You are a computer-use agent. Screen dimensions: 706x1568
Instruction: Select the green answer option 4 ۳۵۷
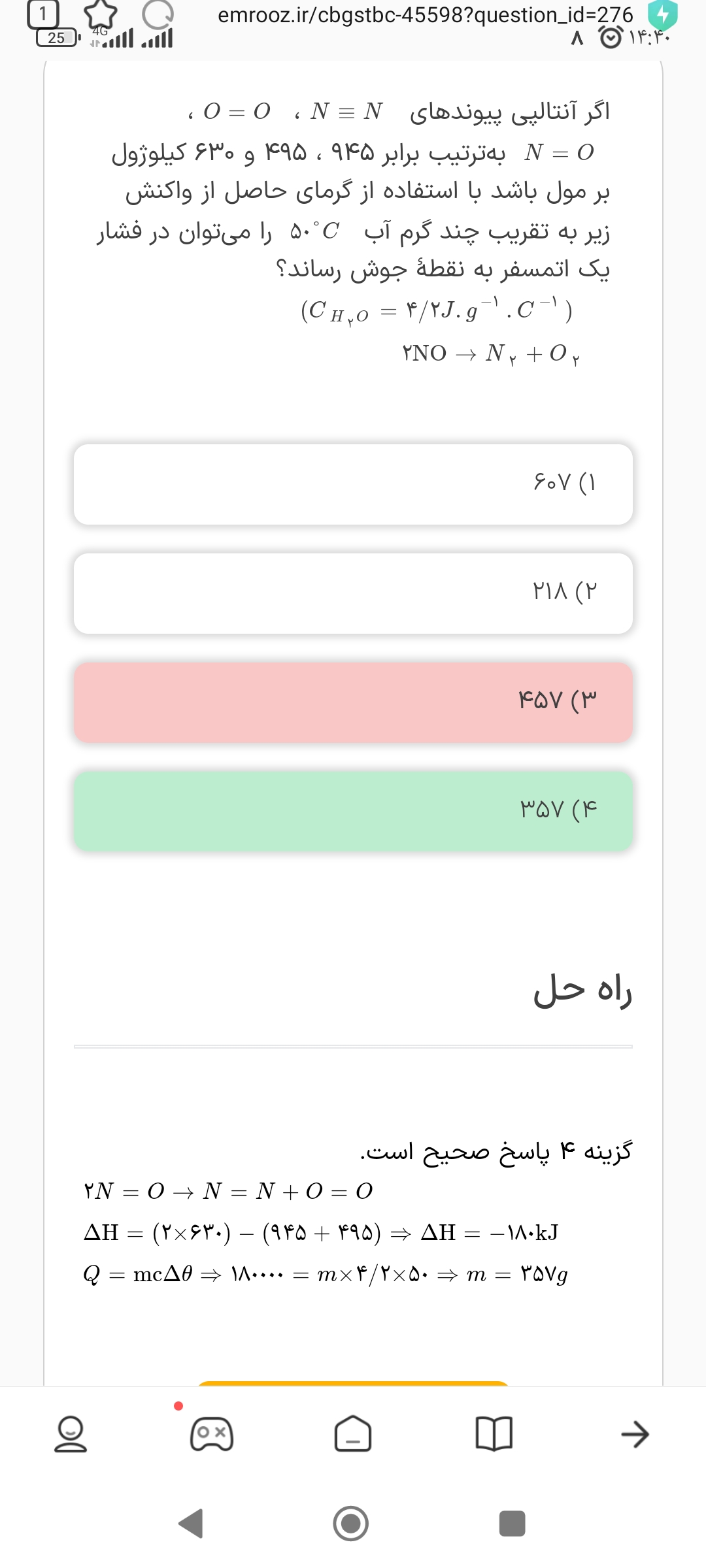pyautogui.click(x=353, y=811)
